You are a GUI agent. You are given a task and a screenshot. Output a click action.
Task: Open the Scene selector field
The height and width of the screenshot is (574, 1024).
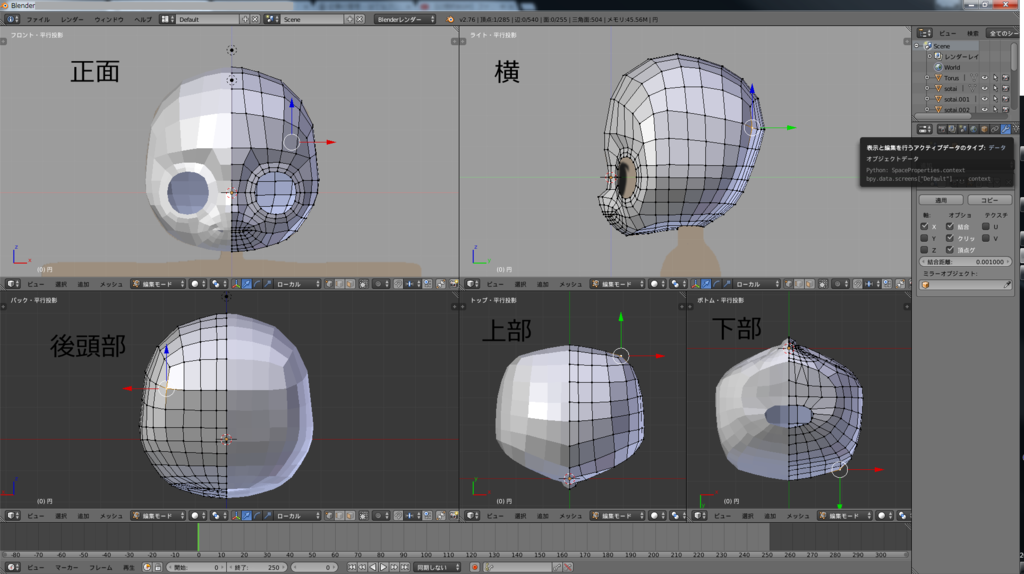click(312, 20)
